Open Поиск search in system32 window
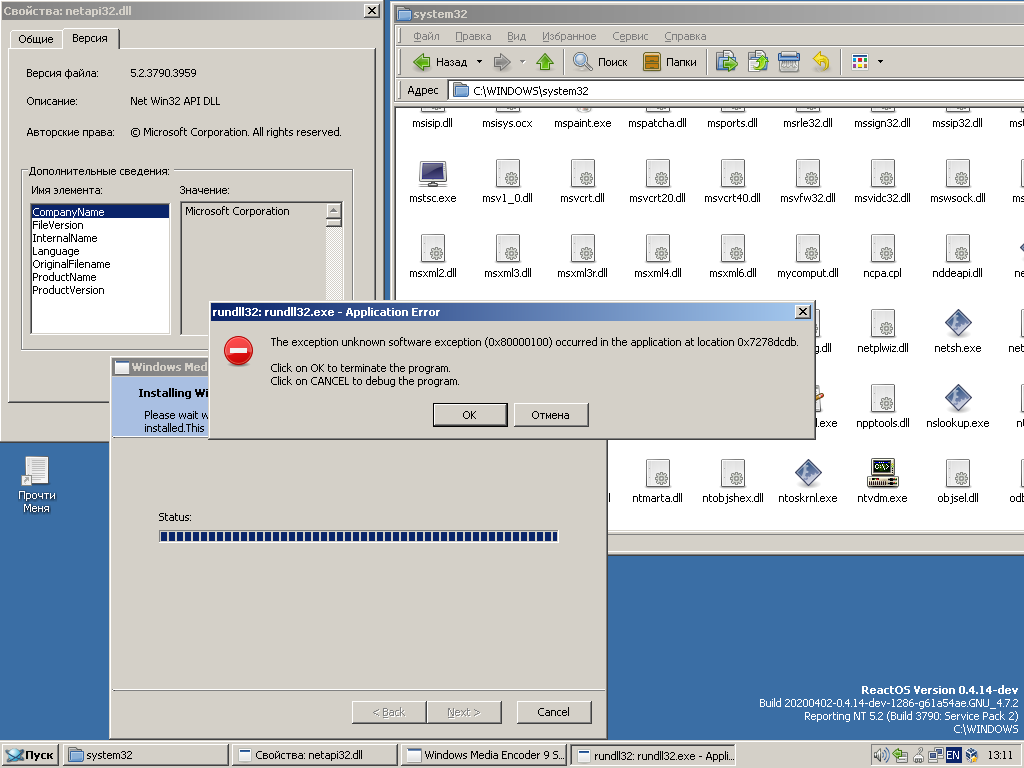 (600, 62)
